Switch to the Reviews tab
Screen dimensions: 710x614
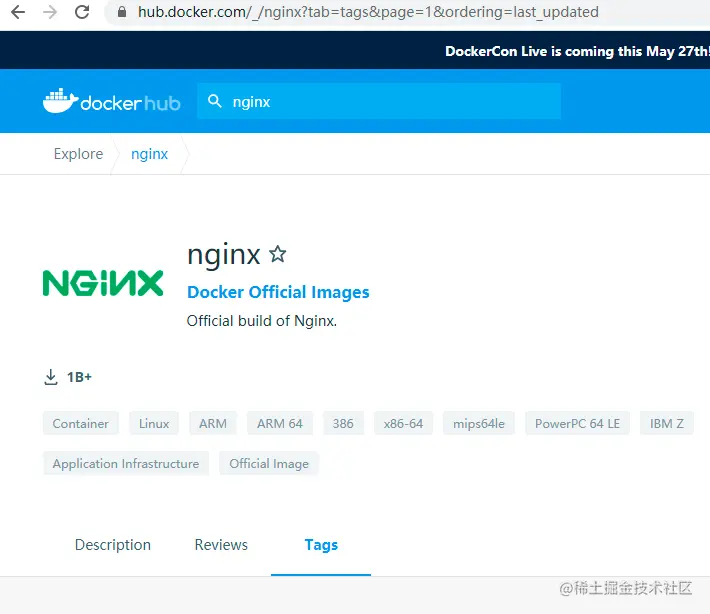point(221,545)
